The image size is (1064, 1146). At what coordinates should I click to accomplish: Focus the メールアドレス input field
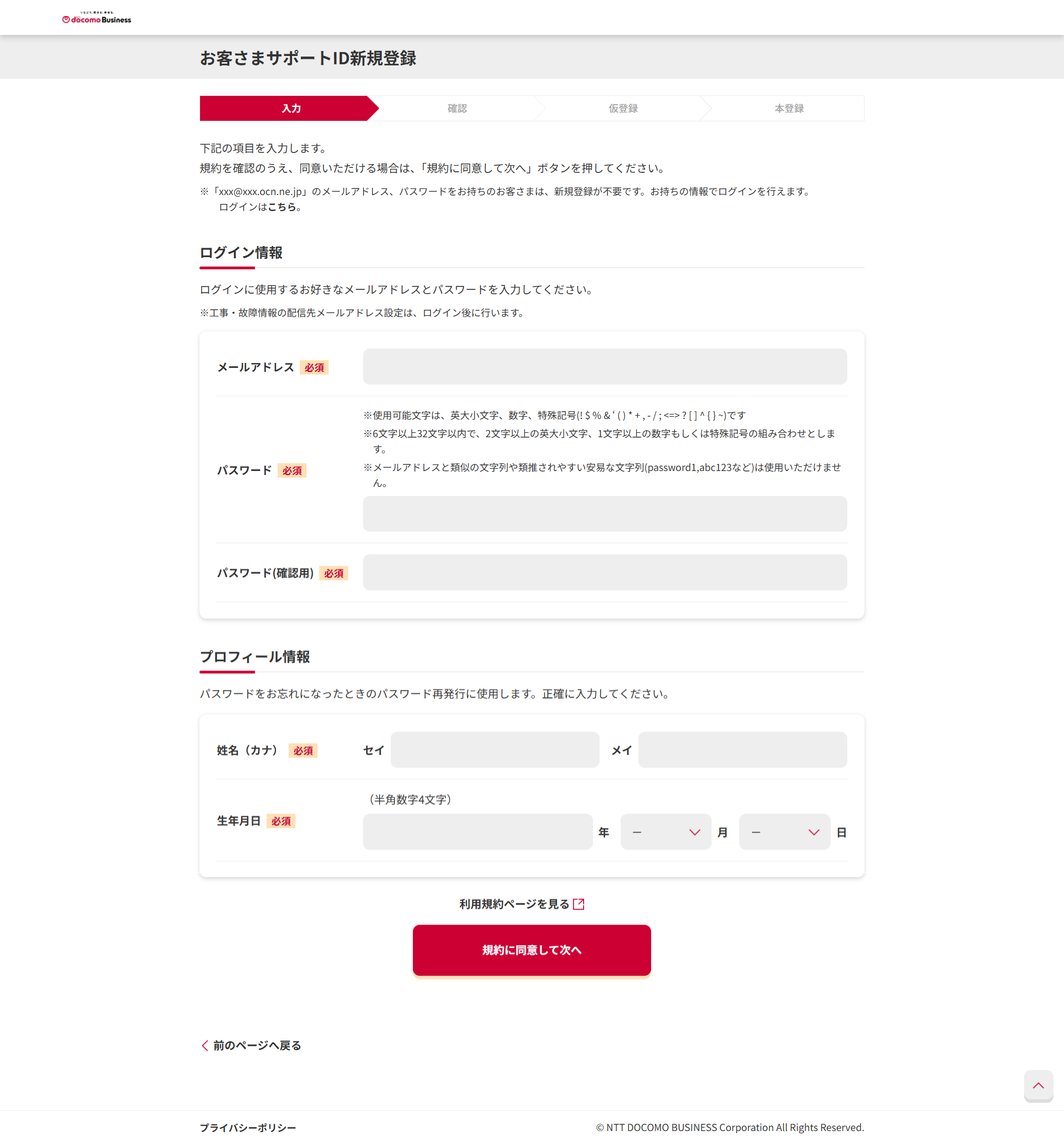pos(605,367)
